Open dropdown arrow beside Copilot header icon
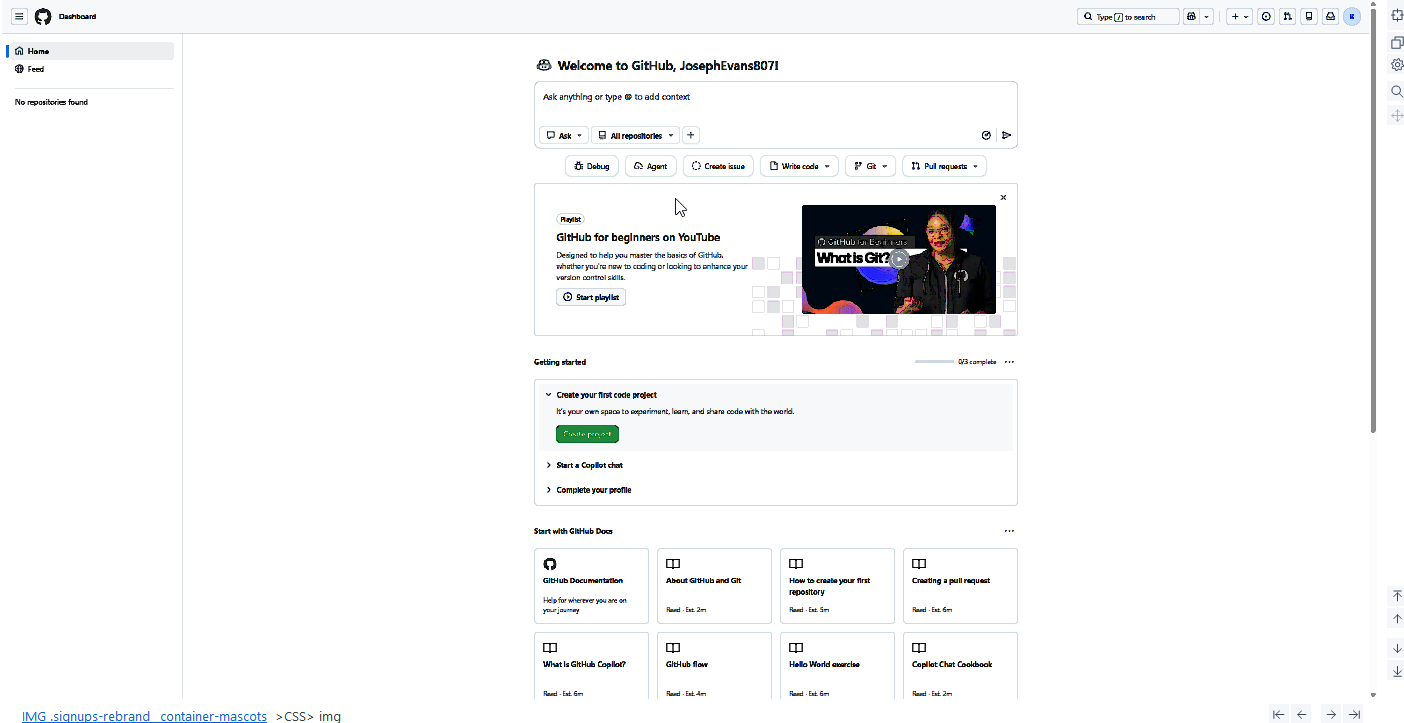The height and width of the screenshot is (723, 1404). click(1207, 17)
